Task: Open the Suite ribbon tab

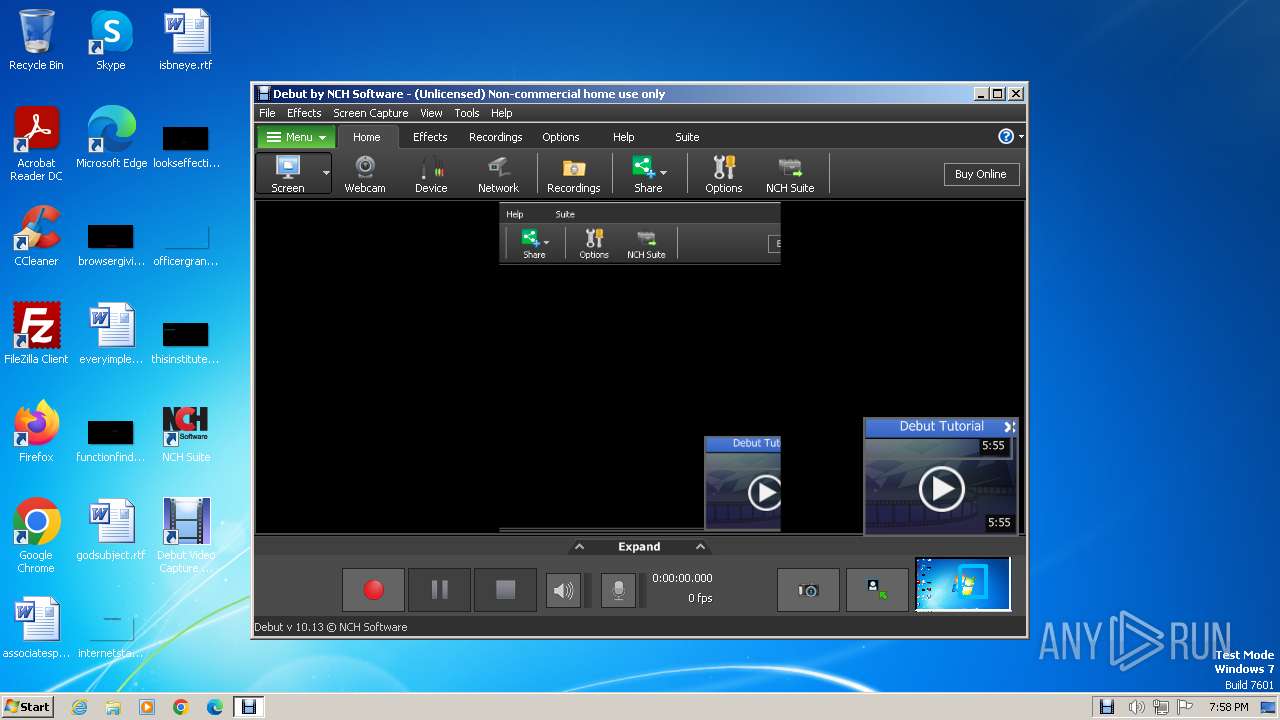Action: [x=687, y=137]
